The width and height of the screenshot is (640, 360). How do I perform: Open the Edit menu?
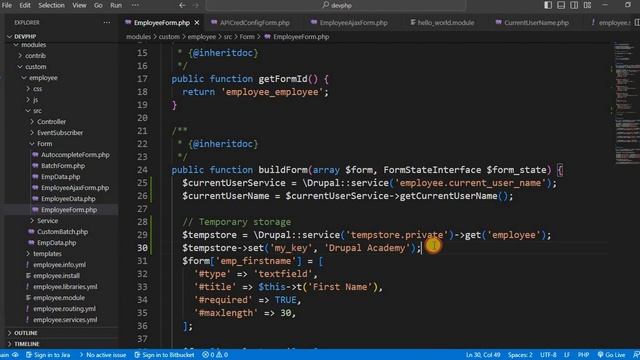point(25,5)
